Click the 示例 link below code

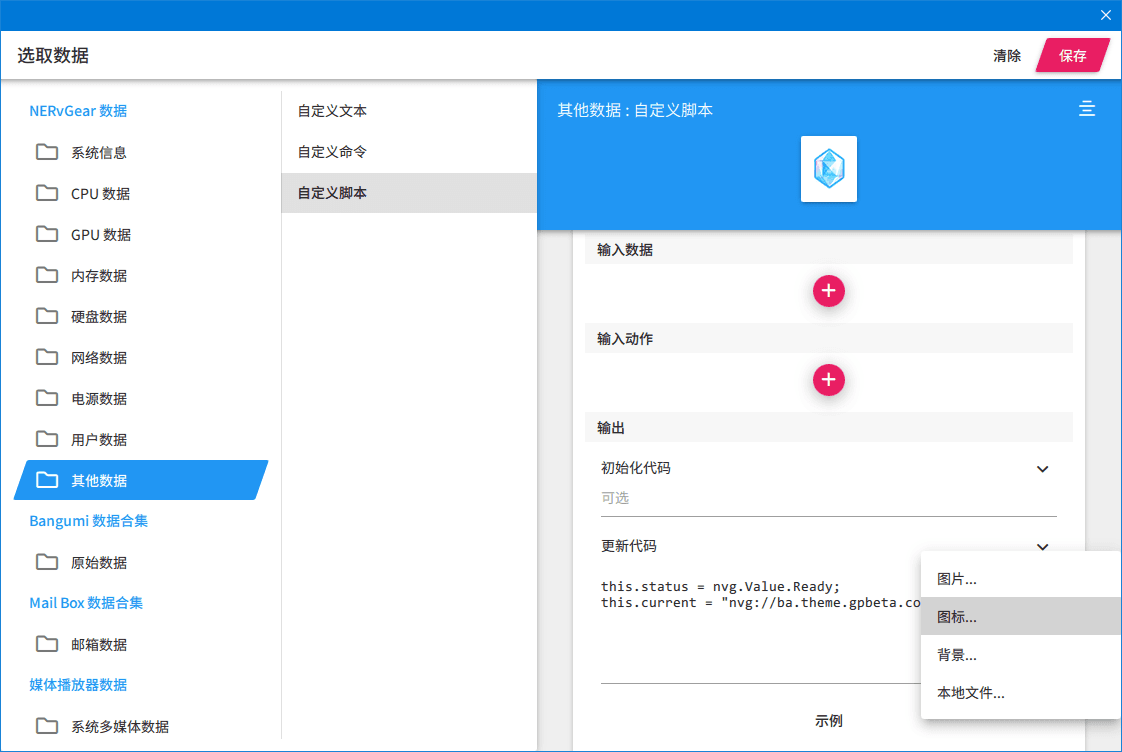coord(829,721)
